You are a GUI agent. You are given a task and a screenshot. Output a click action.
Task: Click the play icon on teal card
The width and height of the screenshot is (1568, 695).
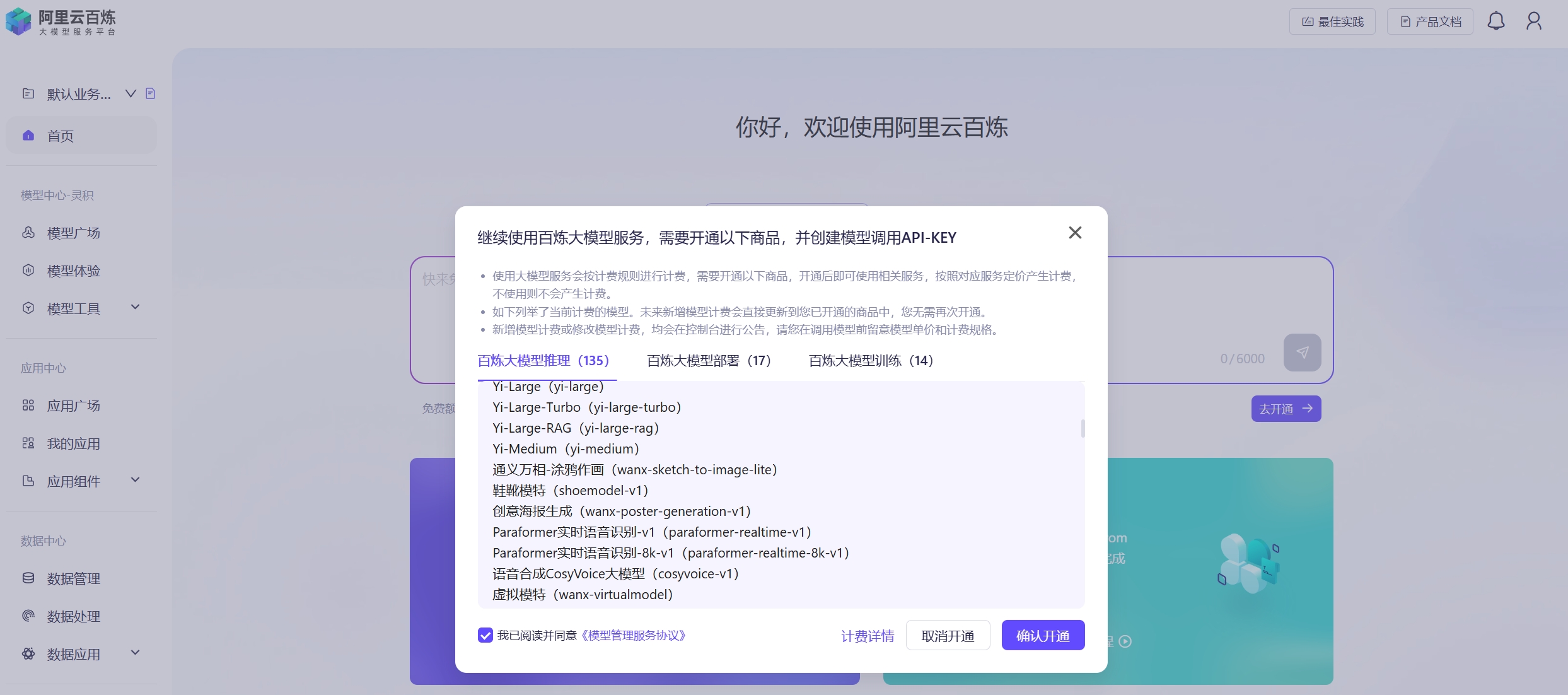click(1125, 641)
